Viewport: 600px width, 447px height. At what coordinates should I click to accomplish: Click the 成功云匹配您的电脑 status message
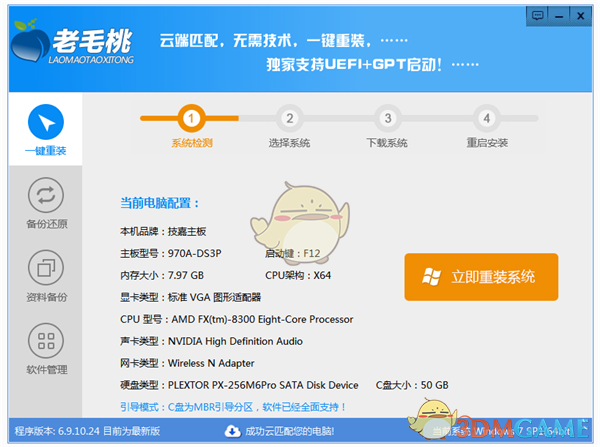point(290,431)
